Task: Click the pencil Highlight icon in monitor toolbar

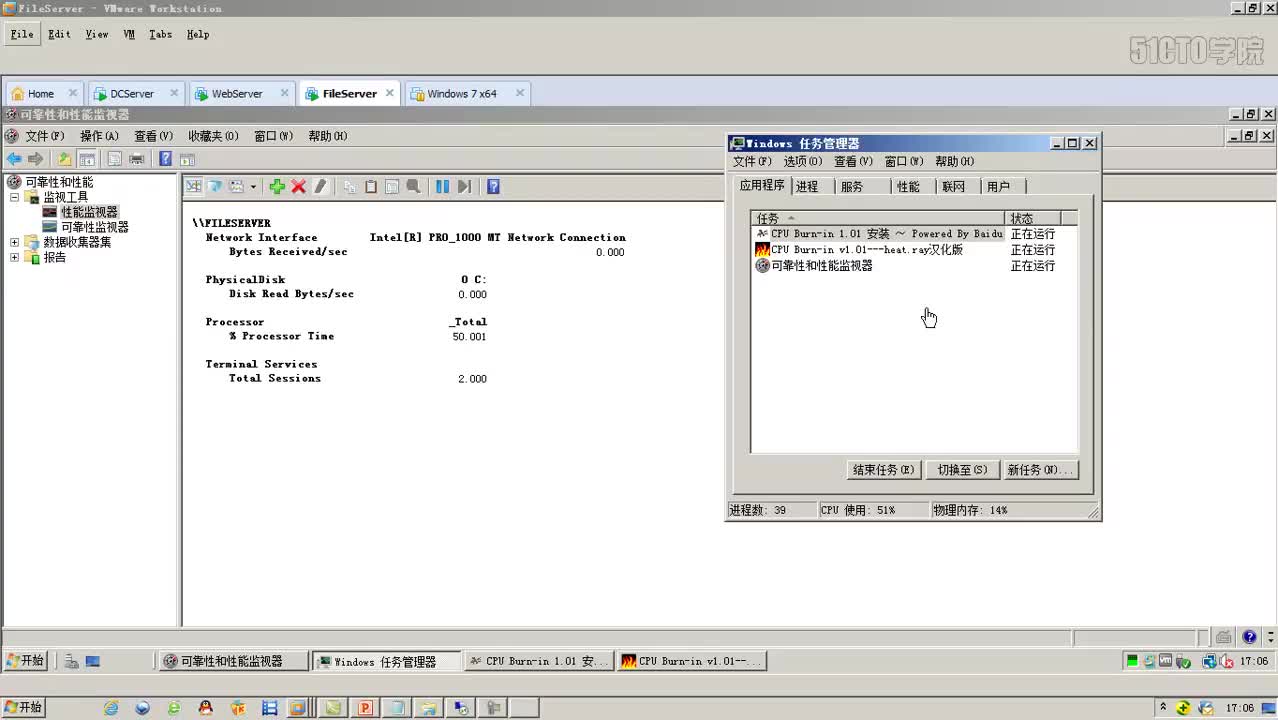Action: (x=320, y=187)
